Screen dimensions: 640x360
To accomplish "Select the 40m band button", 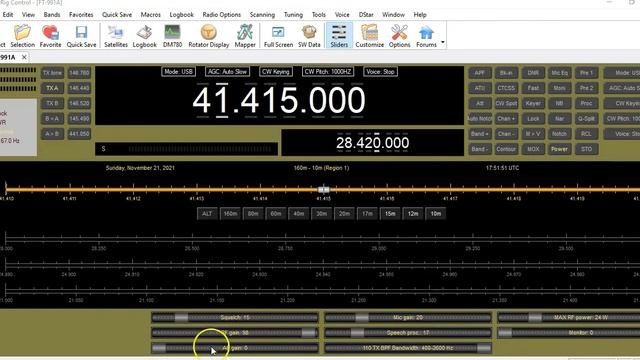I will click(298, 214).
